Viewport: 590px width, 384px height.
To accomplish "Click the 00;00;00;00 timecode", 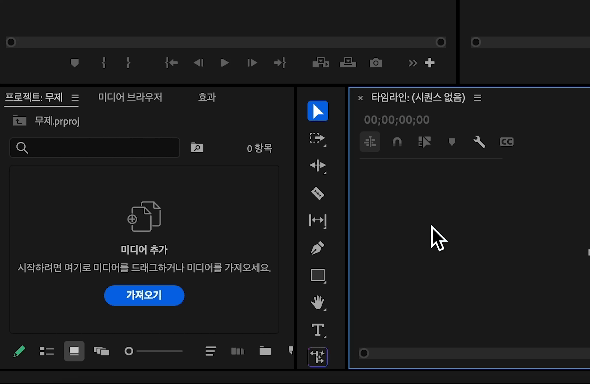I will 397,120.
